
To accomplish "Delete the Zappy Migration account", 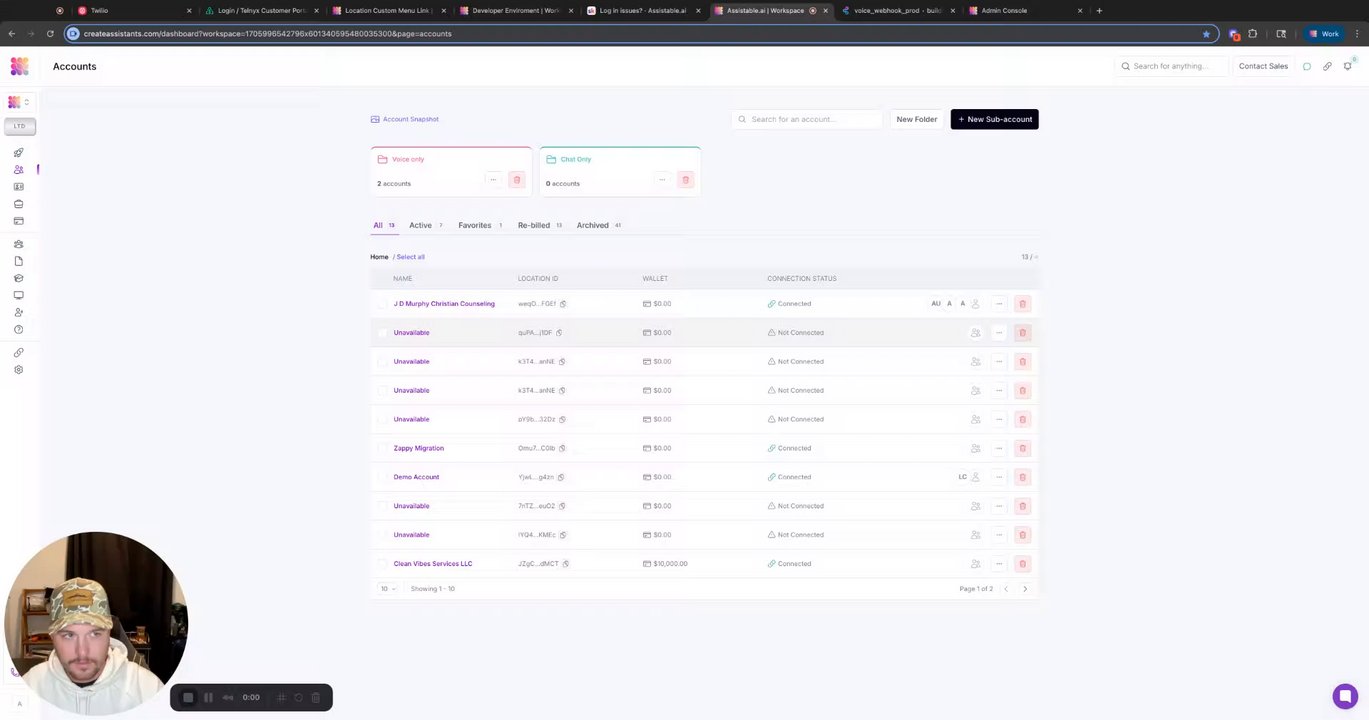I will (1022, 448).
